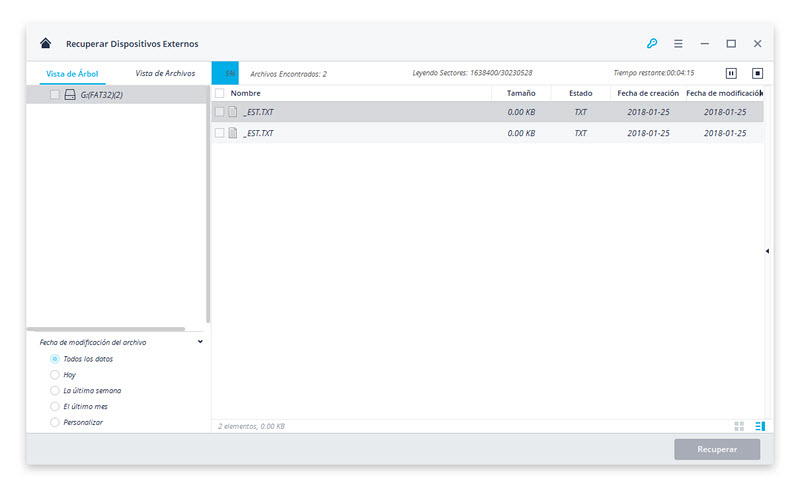Click Tiempo restante 00:04:15 text
The height and width of the screenshot is (493, 800).
654,73
